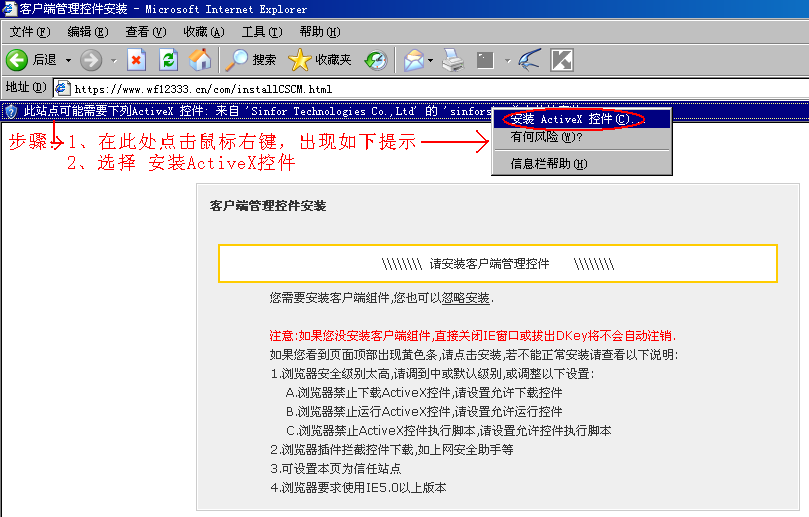Open the 工具(T) menu

click(x=261, y=32)
